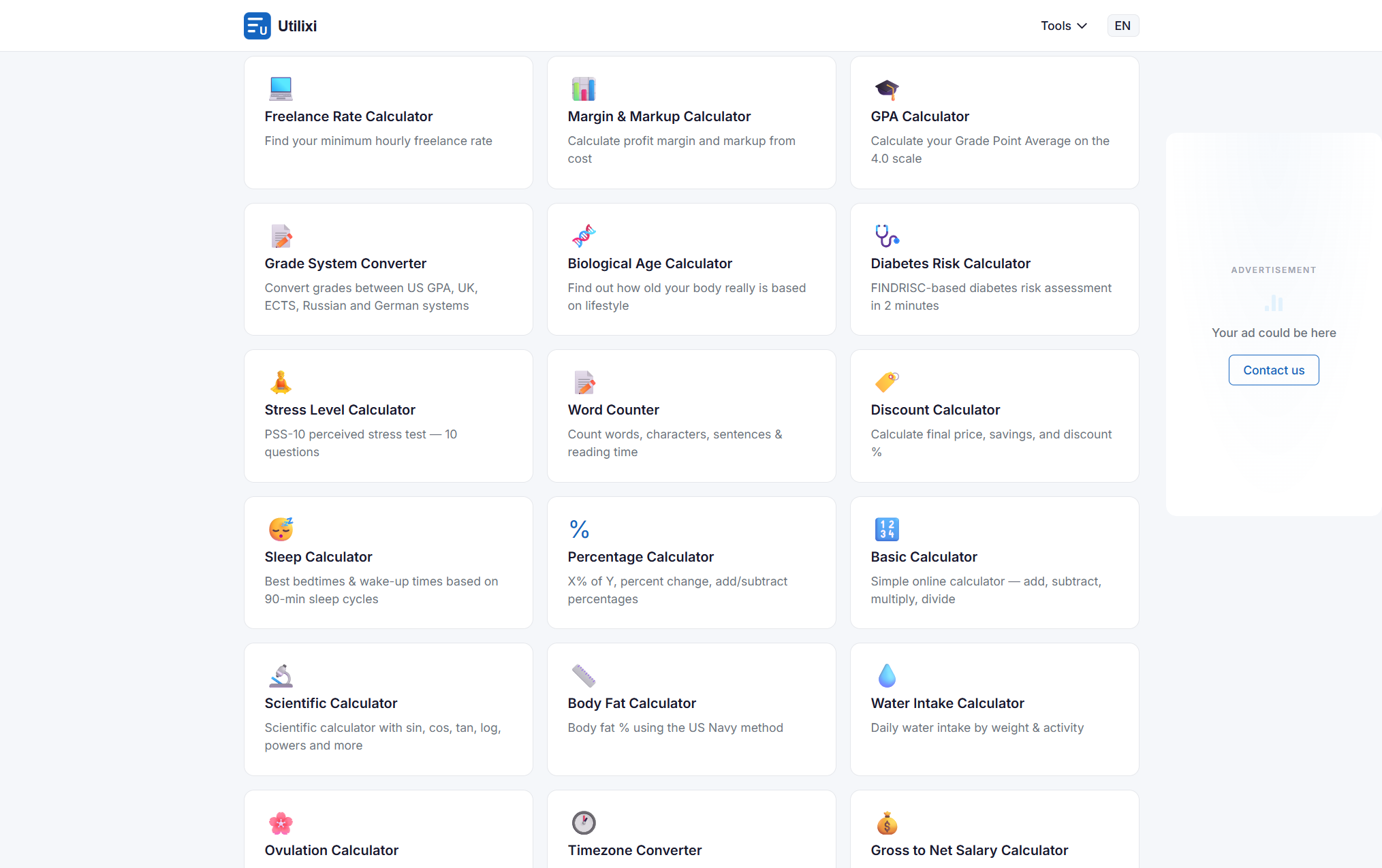This screenshot has width=1382, height=868.
Task: Click 'Calculate final price, savings' description
Action: 991,443
